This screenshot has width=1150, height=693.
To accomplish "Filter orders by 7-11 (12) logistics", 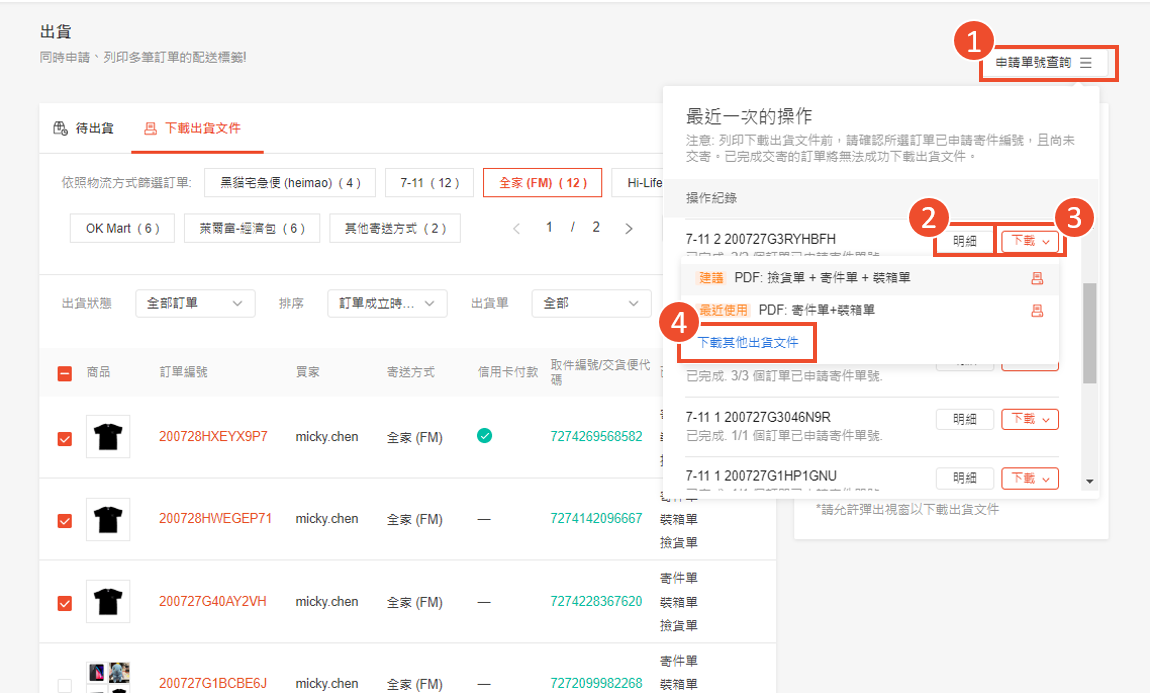I will pos(429,183).
